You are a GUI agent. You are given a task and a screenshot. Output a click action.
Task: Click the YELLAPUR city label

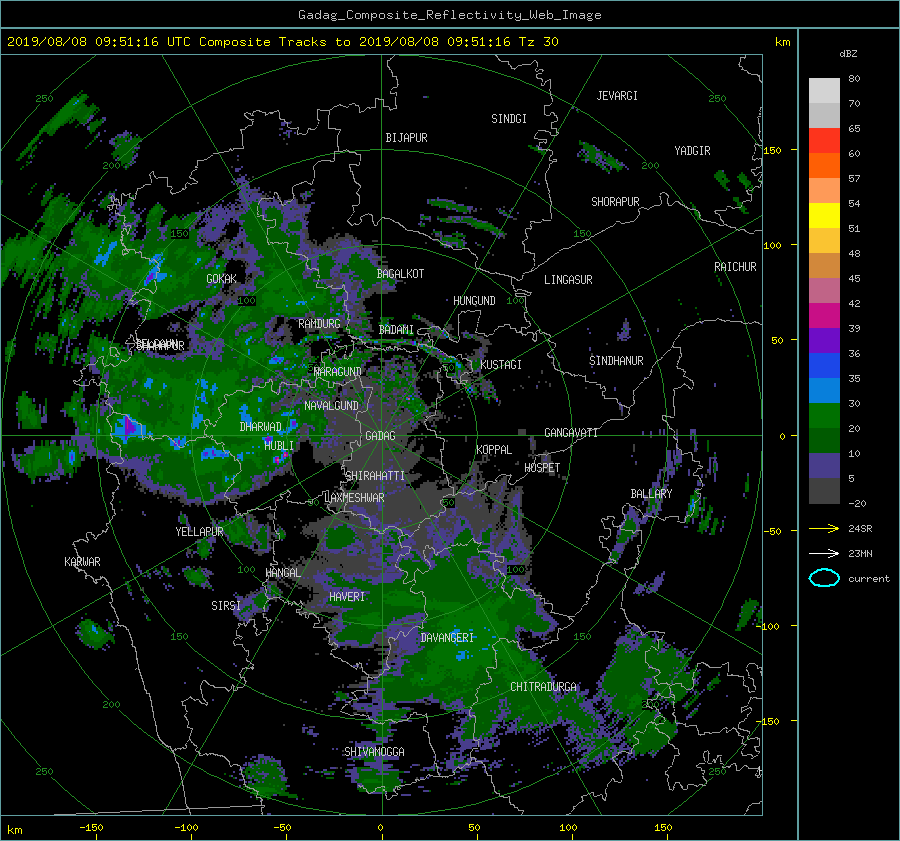[x=199, y=532]
